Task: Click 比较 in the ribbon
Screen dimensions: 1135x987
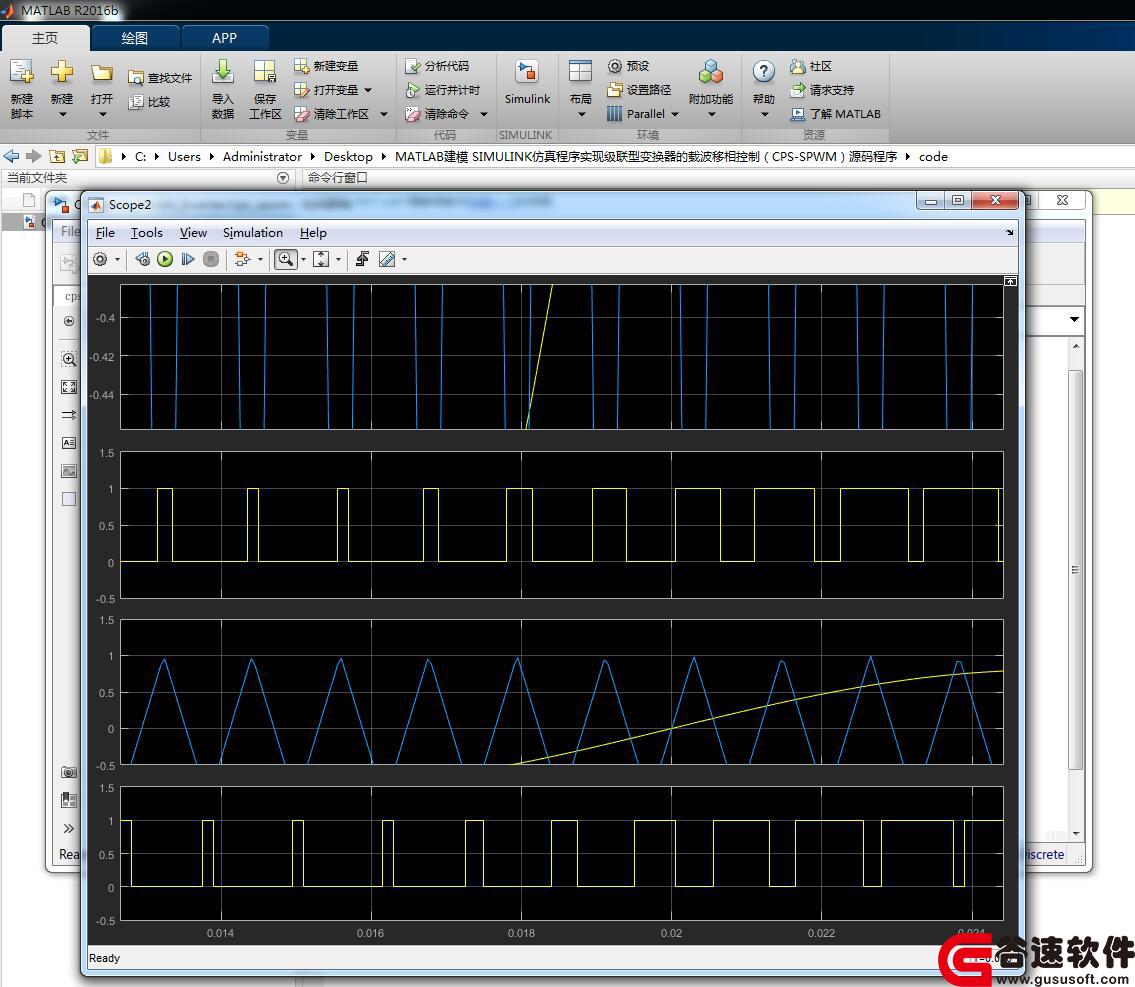Action: pyautogui.click(x=149, y=102)
